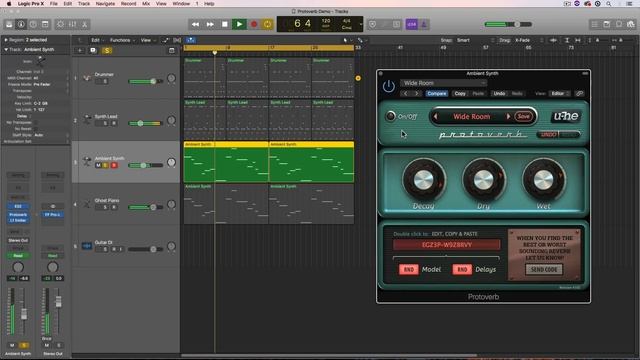The image size is (640, 360).
Task: Open the Mix menu
Action: tap(146, 4)
